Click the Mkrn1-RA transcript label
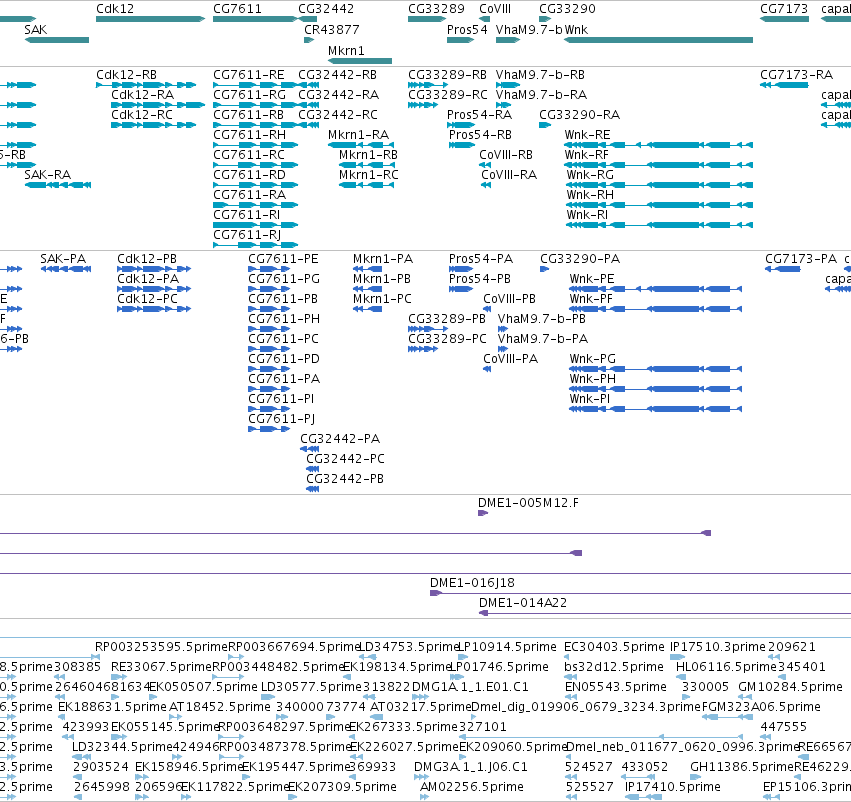 358,135
